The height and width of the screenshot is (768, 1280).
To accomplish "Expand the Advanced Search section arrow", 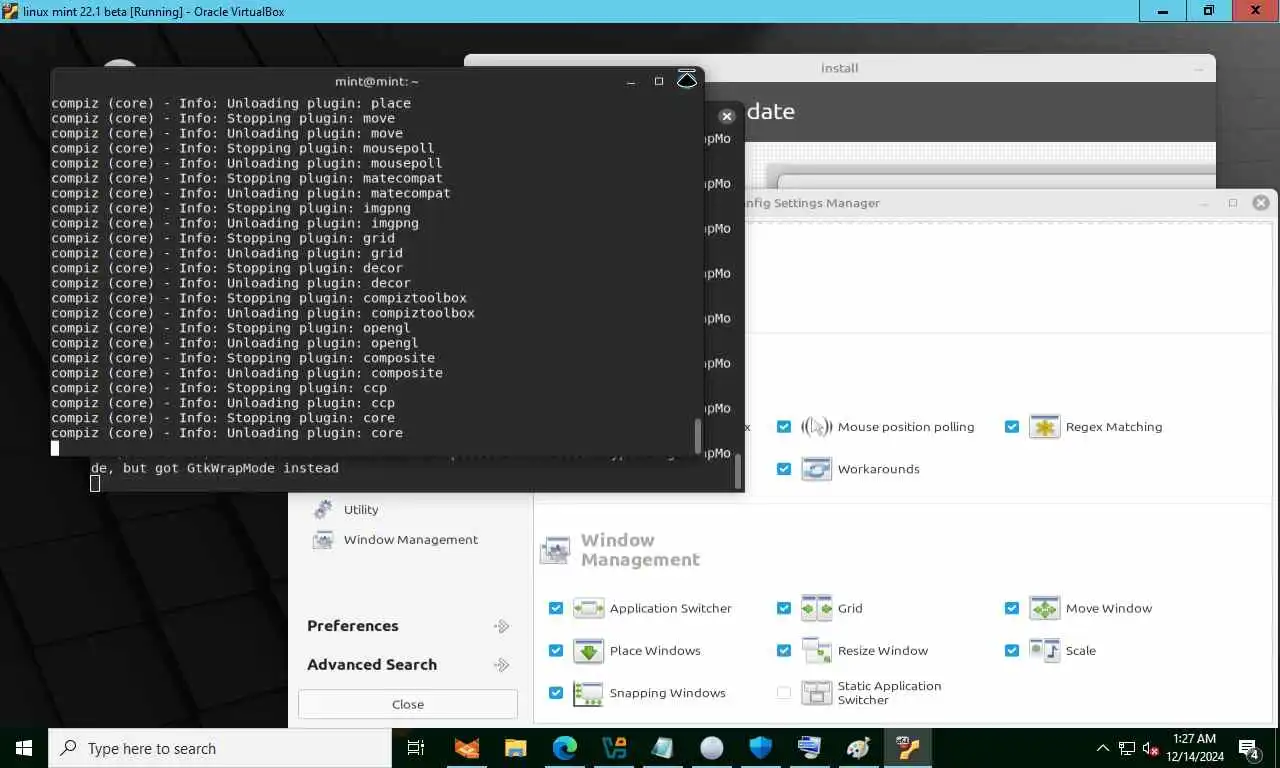I will (502, 665).
